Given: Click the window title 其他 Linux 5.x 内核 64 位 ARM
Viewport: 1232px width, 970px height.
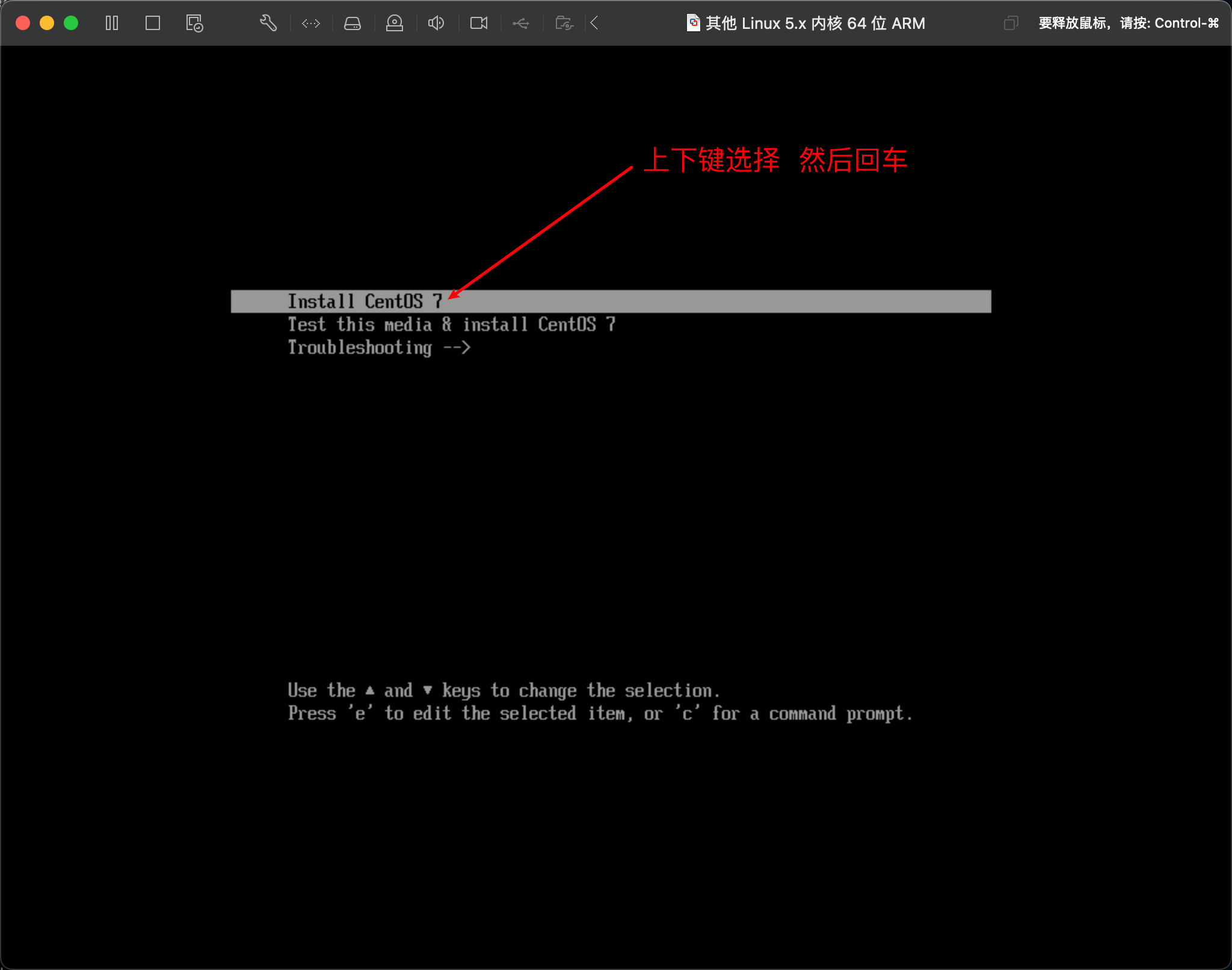Looking at the screenshot, I should tap(815, 23).
